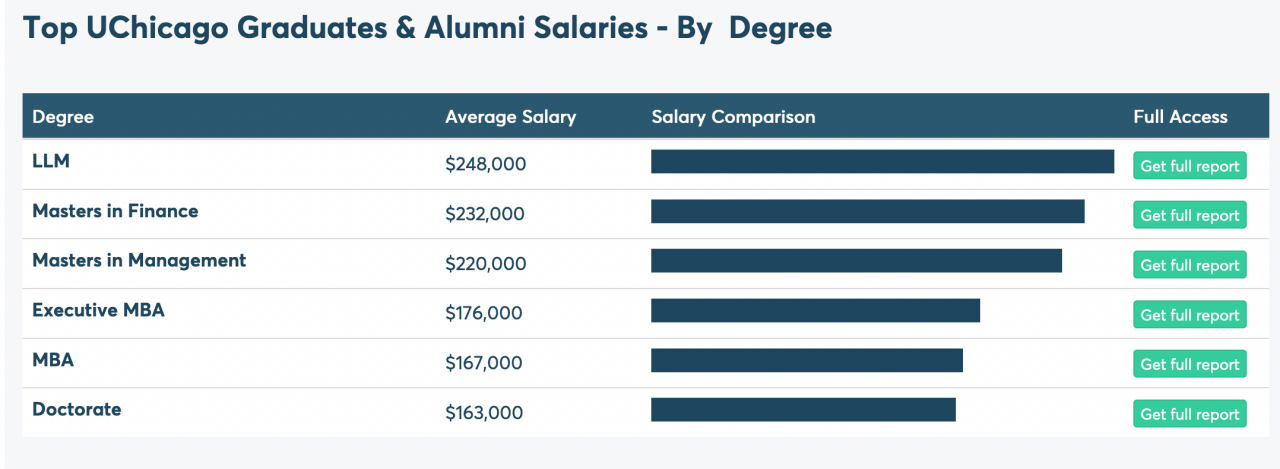
Task: Click Get full report for Executive MBA
Action: (x=1189, y=315)
